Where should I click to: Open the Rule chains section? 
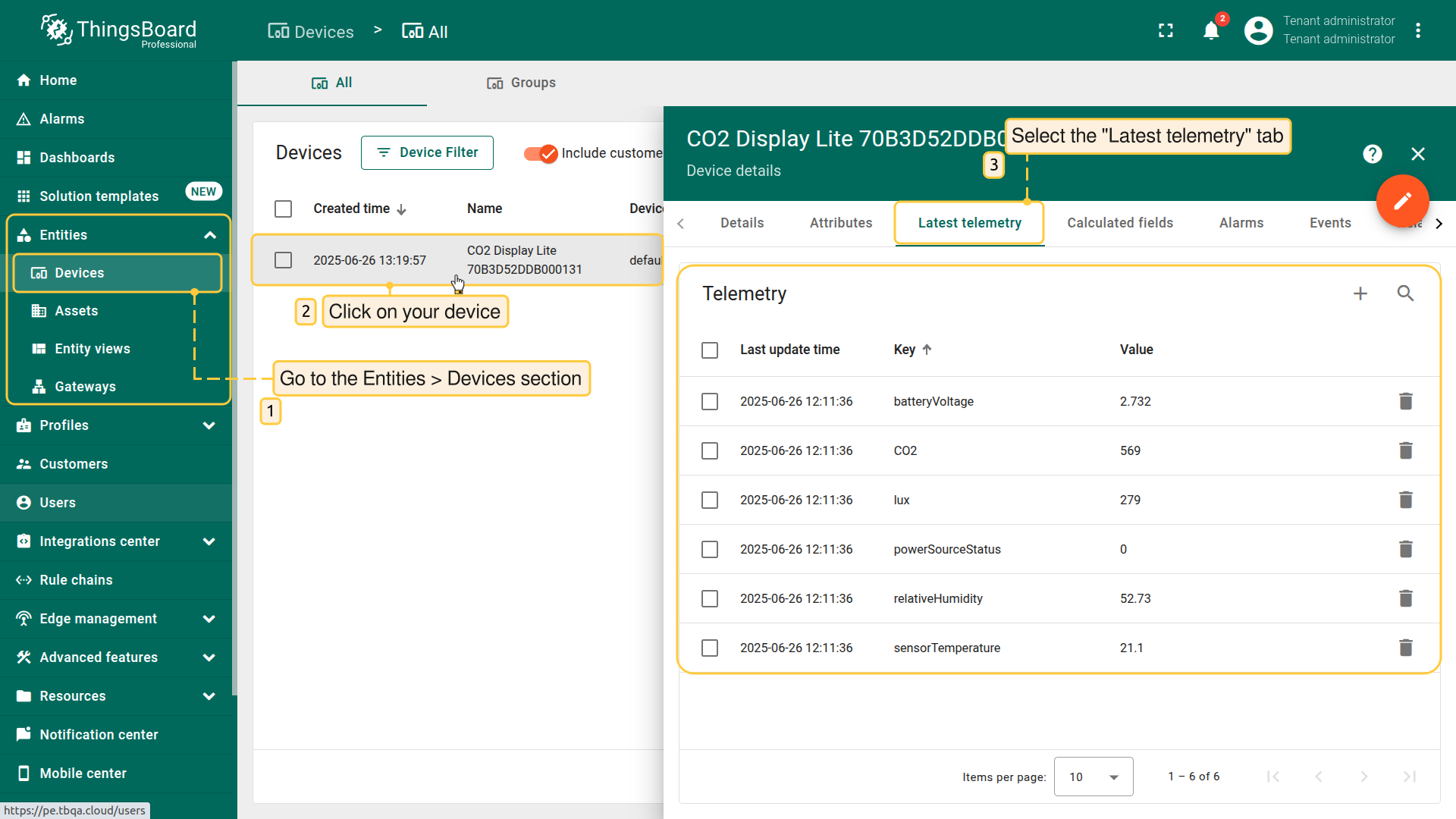tap(74, 579)
